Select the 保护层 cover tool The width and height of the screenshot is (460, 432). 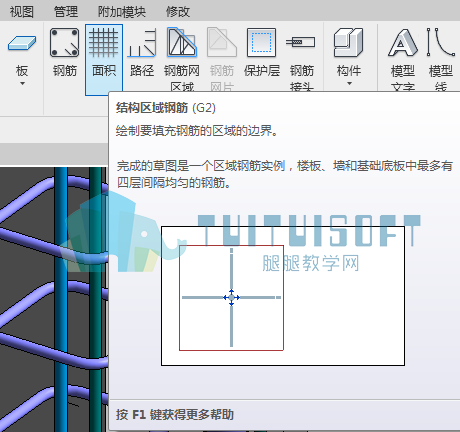tap(262, 53)
